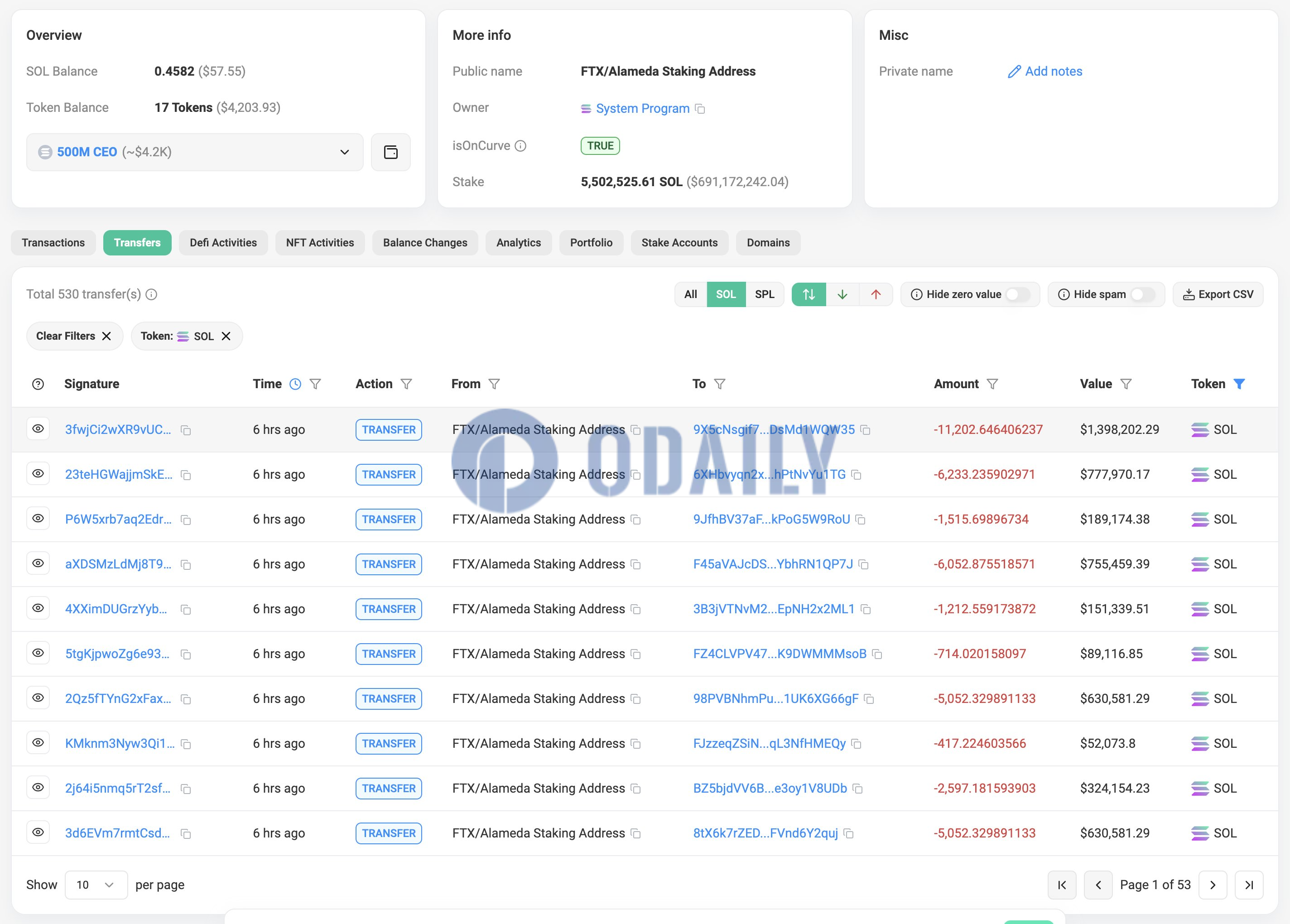This screenshot has height=924, width=1290.
Task: Click the Clear Filters button
Action: (x=75, y=336)
